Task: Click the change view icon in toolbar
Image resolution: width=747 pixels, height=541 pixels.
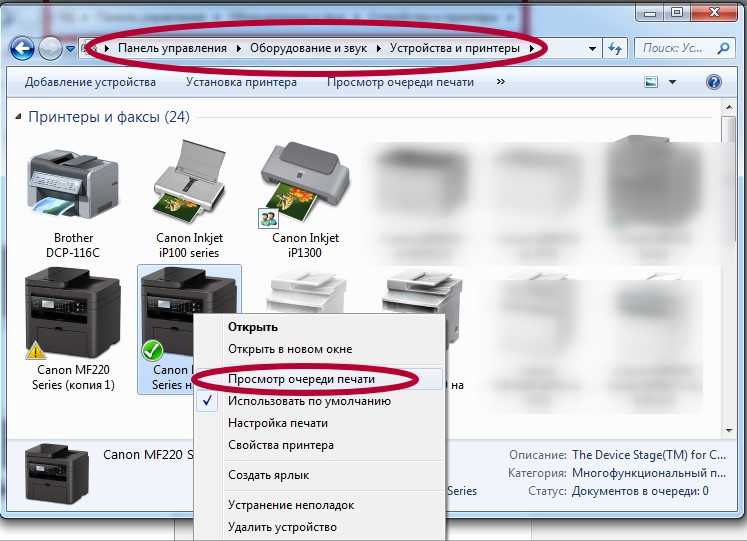Action: point(651,82)
